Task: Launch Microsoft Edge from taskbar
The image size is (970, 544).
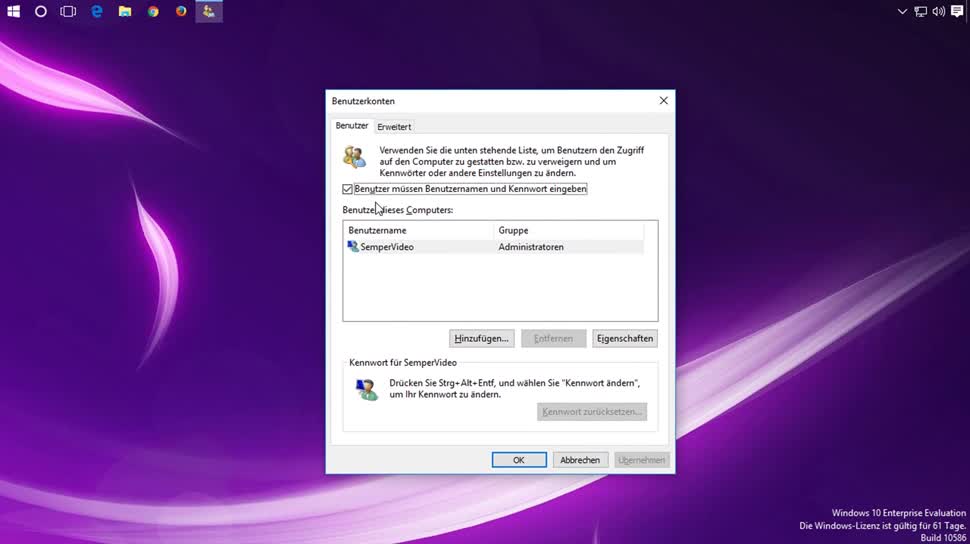Action: pos(97,11)
